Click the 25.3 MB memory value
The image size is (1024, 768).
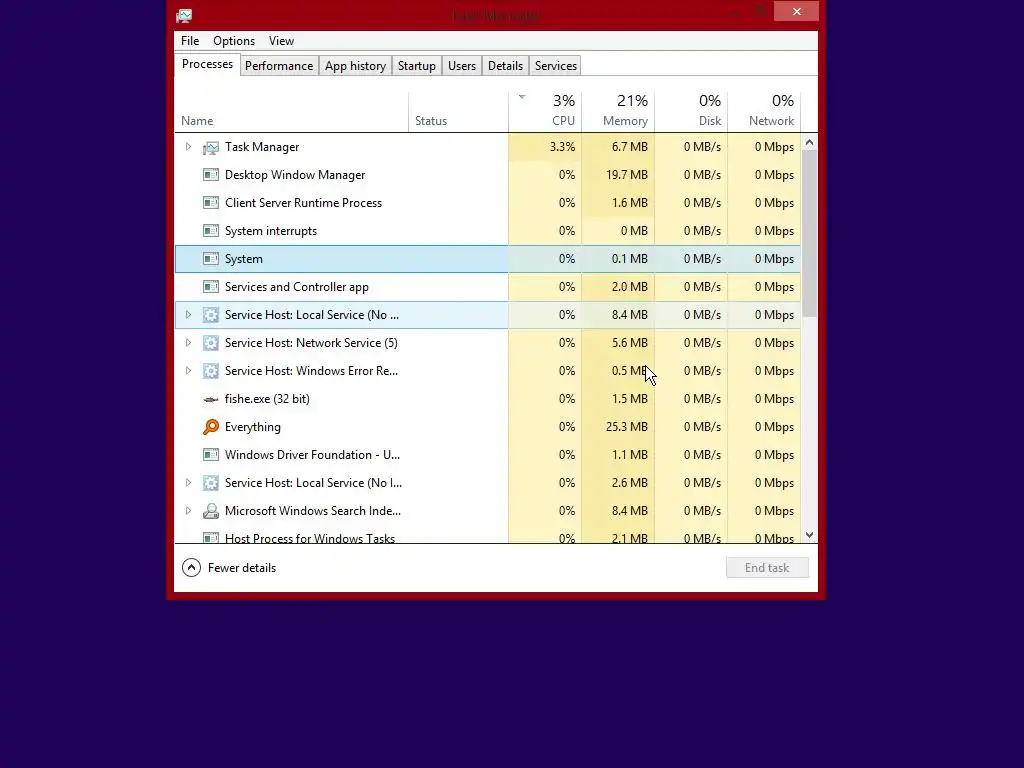tap(627, 427)
